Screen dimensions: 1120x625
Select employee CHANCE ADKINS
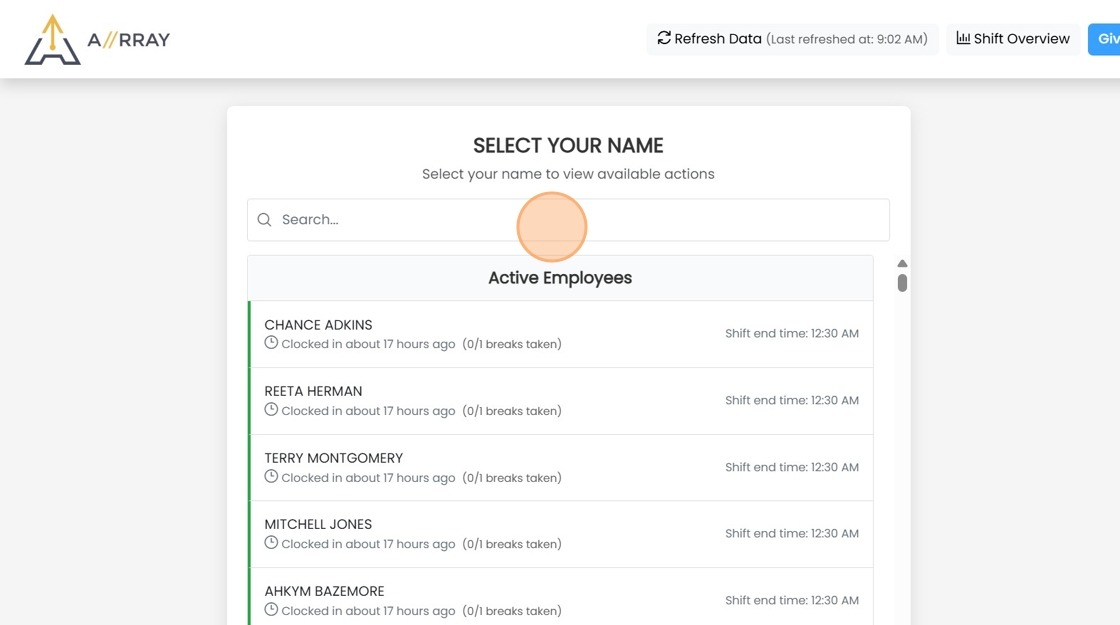pyautogui.click(x=561, y=334)
